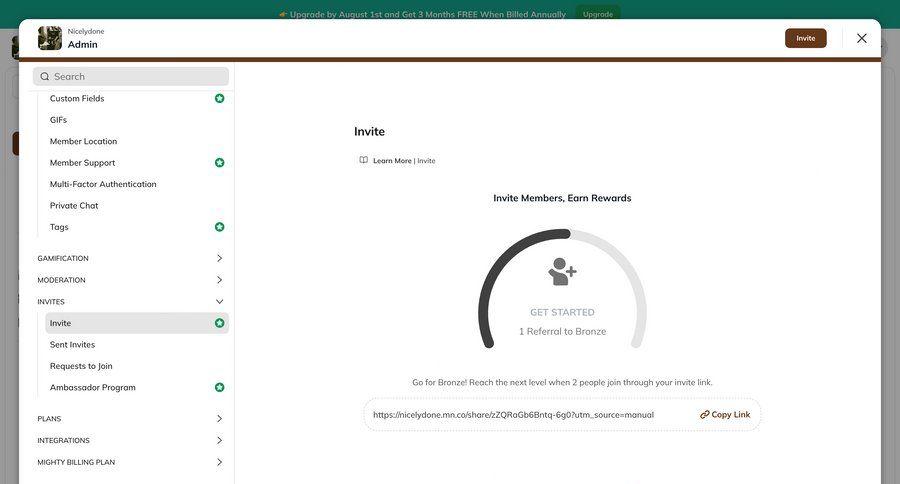This screenshot has width=900, height=484.
Task: Open the GIFs settings
Action: (59, 119)
